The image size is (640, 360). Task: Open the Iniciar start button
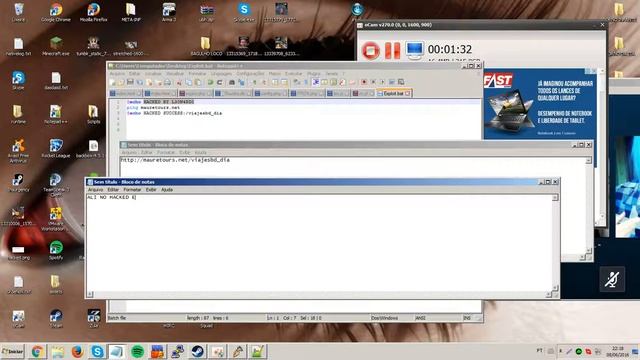click(x=13, y=351)
